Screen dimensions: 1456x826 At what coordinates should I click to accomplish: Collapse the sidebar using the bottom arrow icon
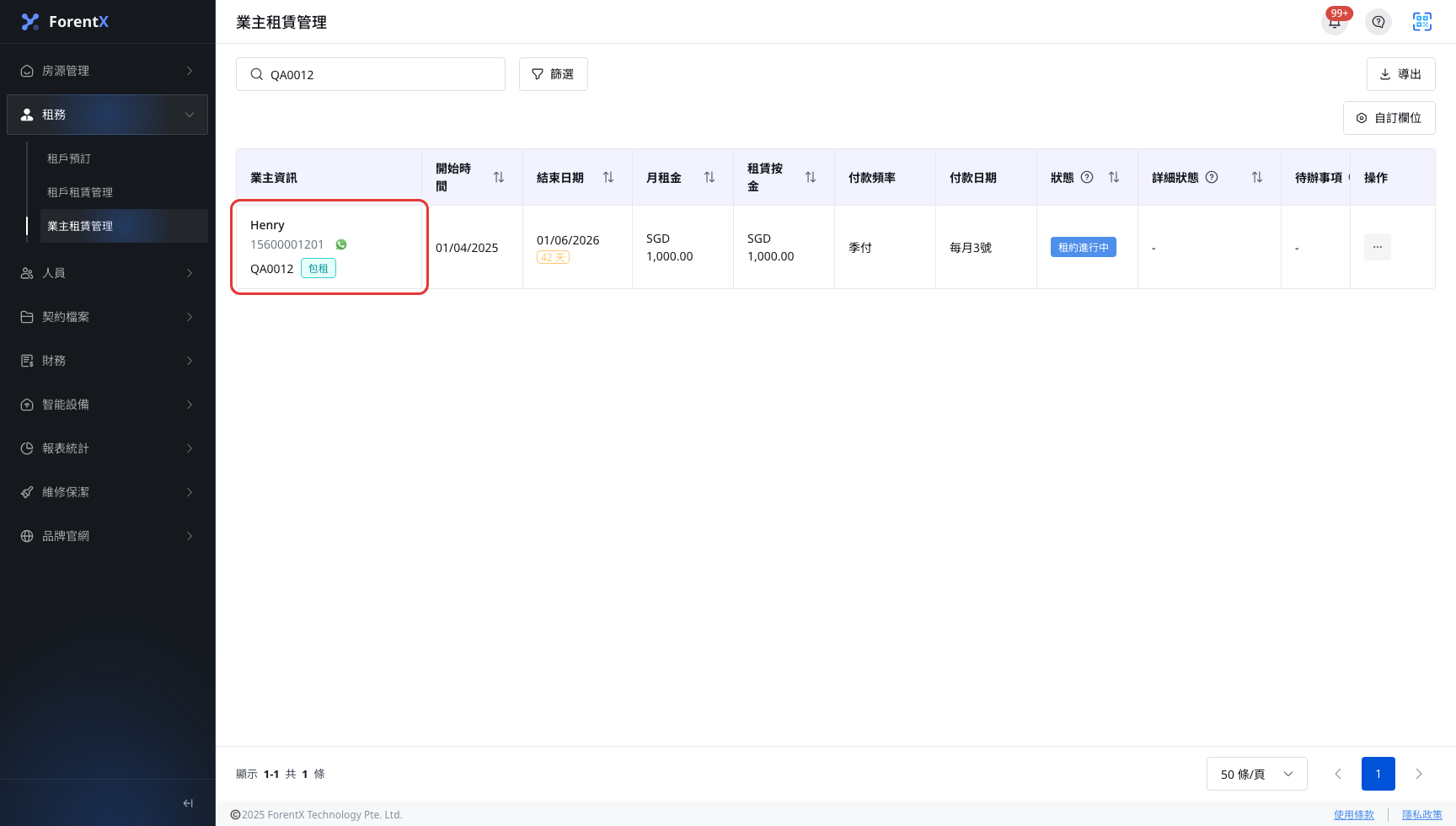point(188,803)
